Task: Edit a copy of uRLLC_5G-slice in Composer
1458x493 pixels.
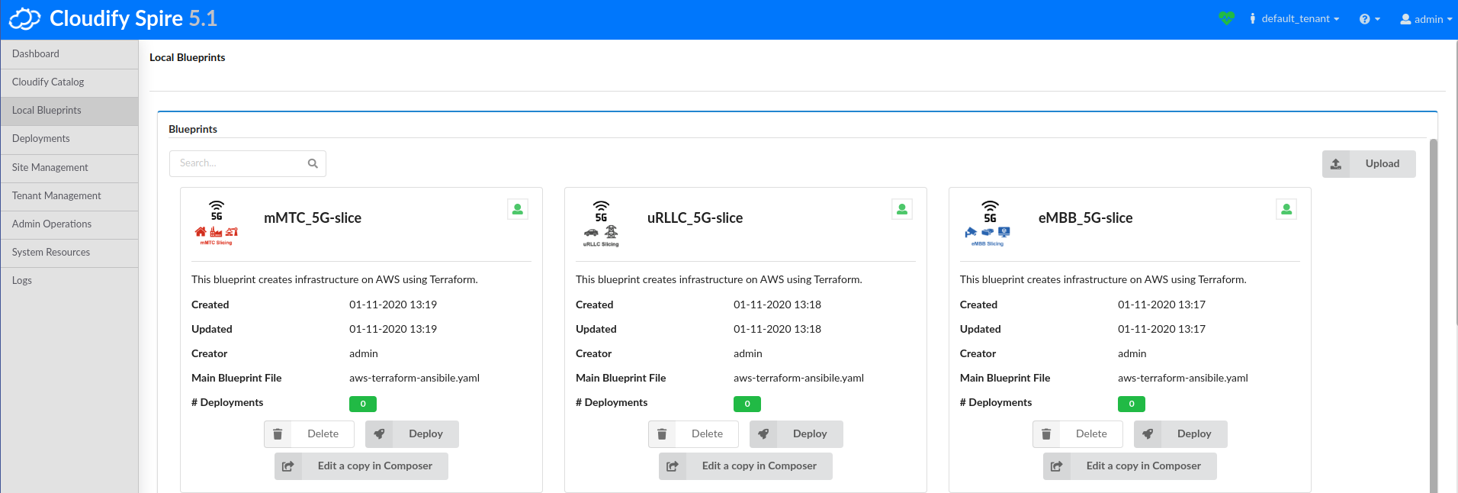Action: [x=745, y=466]
